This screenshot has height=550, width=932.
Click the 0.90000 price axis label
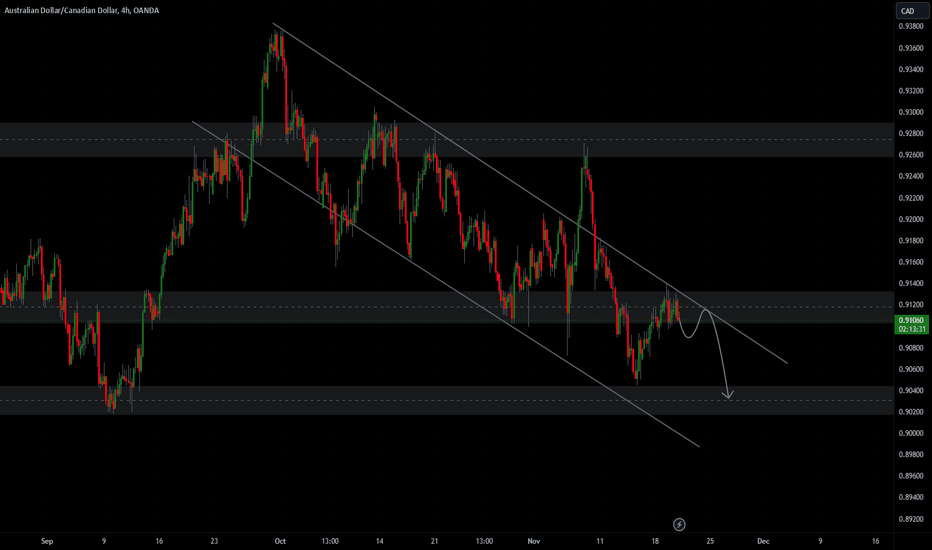pos(911,433)
